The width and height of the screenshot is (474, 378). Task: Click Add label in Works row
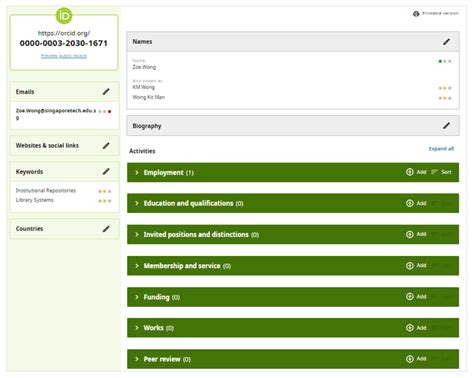pos(421,328)
